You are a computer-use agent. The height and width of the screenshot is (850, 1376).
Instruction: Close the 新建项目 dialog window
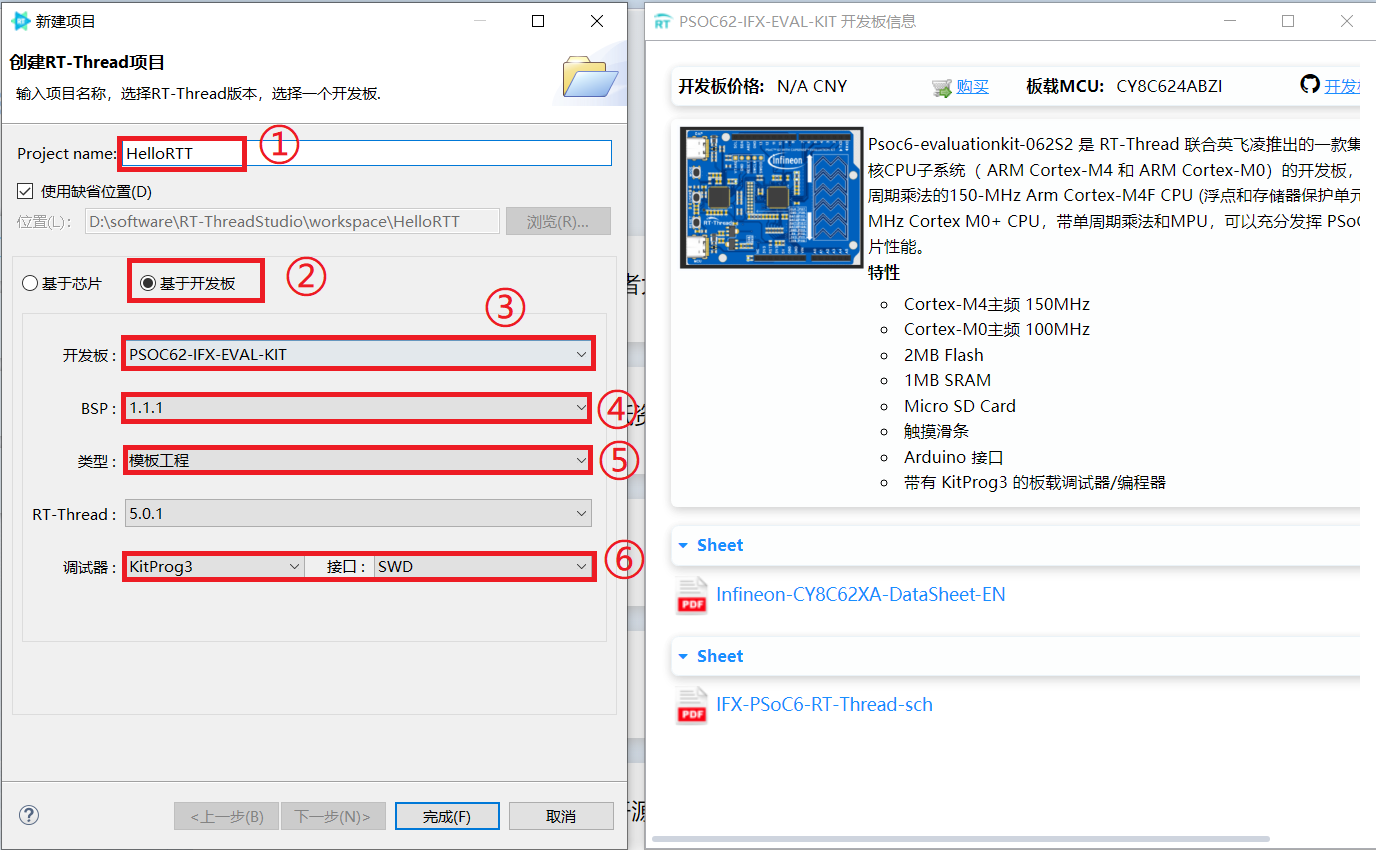click(597, 21)
